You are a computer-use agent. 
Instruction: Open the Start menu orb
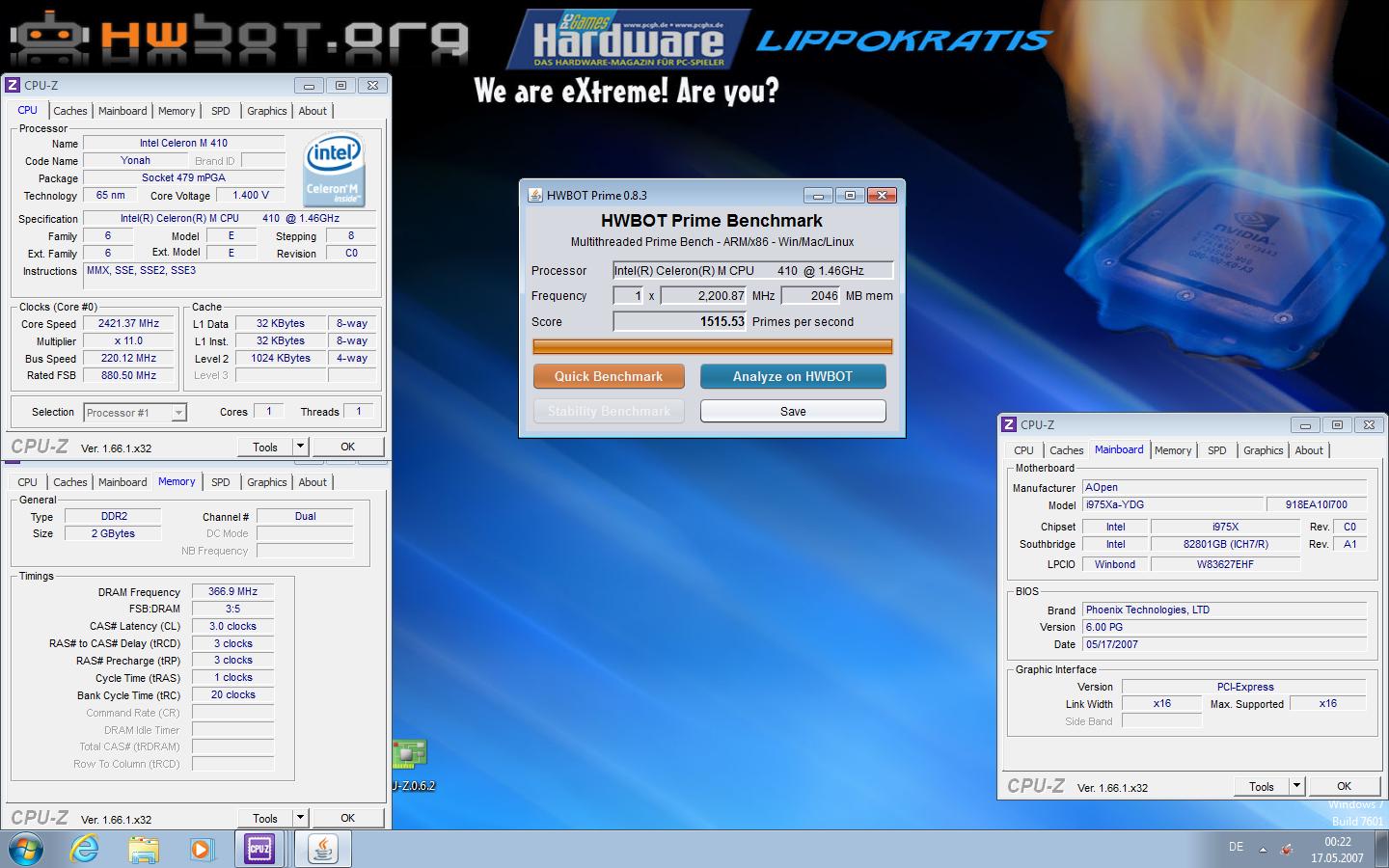point(26,850)
